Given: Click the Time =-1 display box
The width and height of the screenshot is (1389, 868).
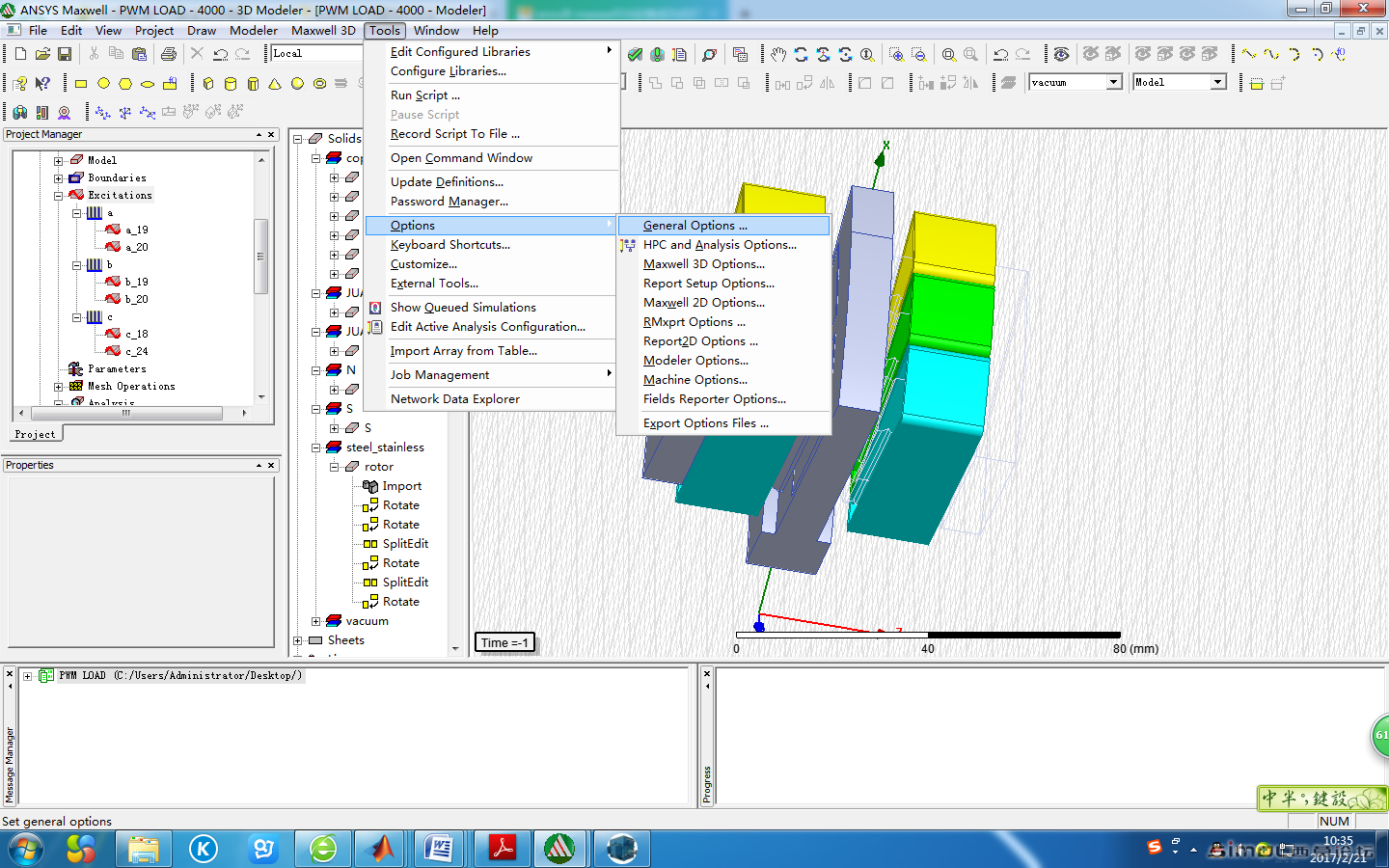Looking at the screenshot, I should (x=504, y=643).
